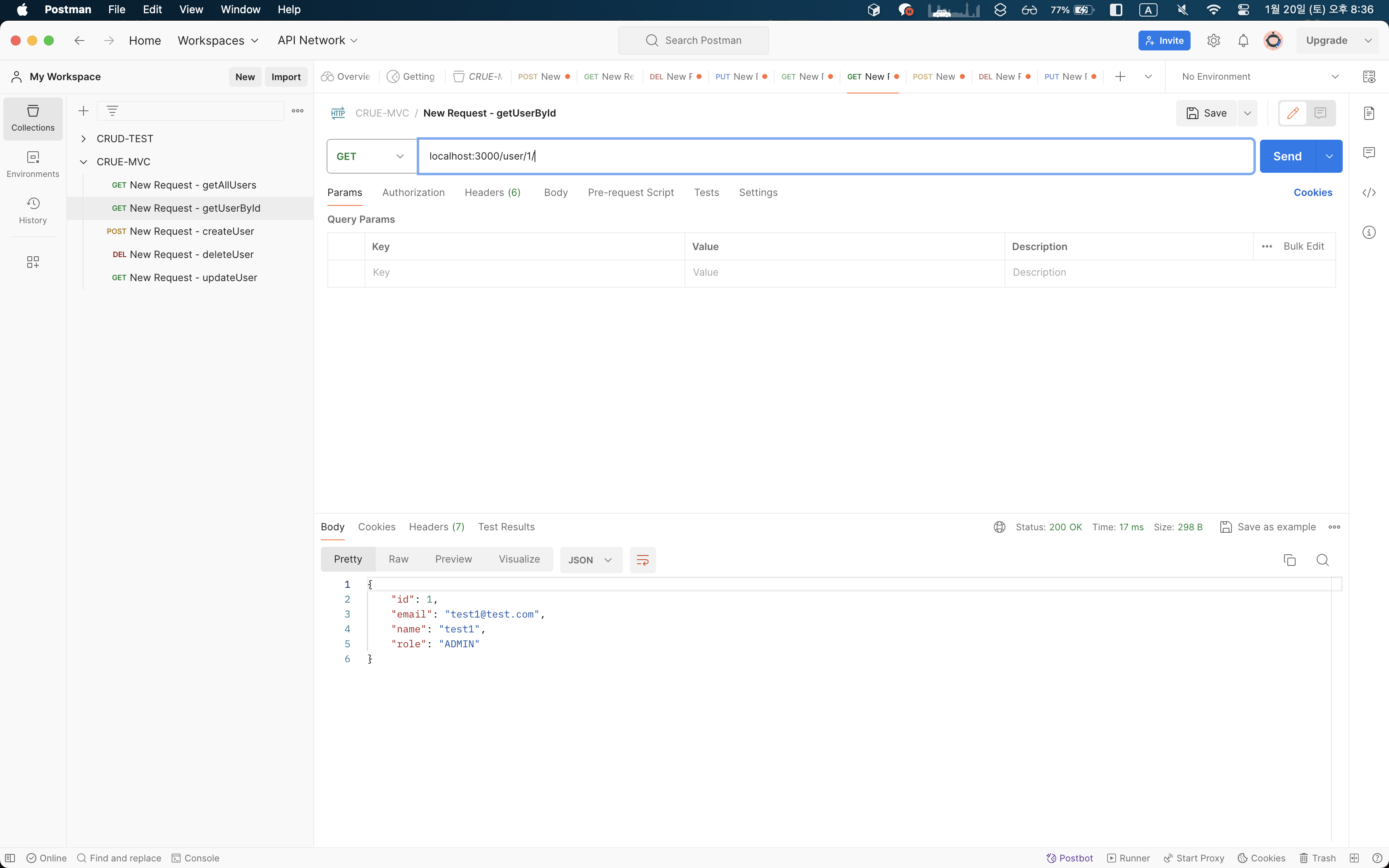Screen dimensions: 1389x868
Task: Click the Send button
Action: pyautogui.click(x=1287, y=156)
